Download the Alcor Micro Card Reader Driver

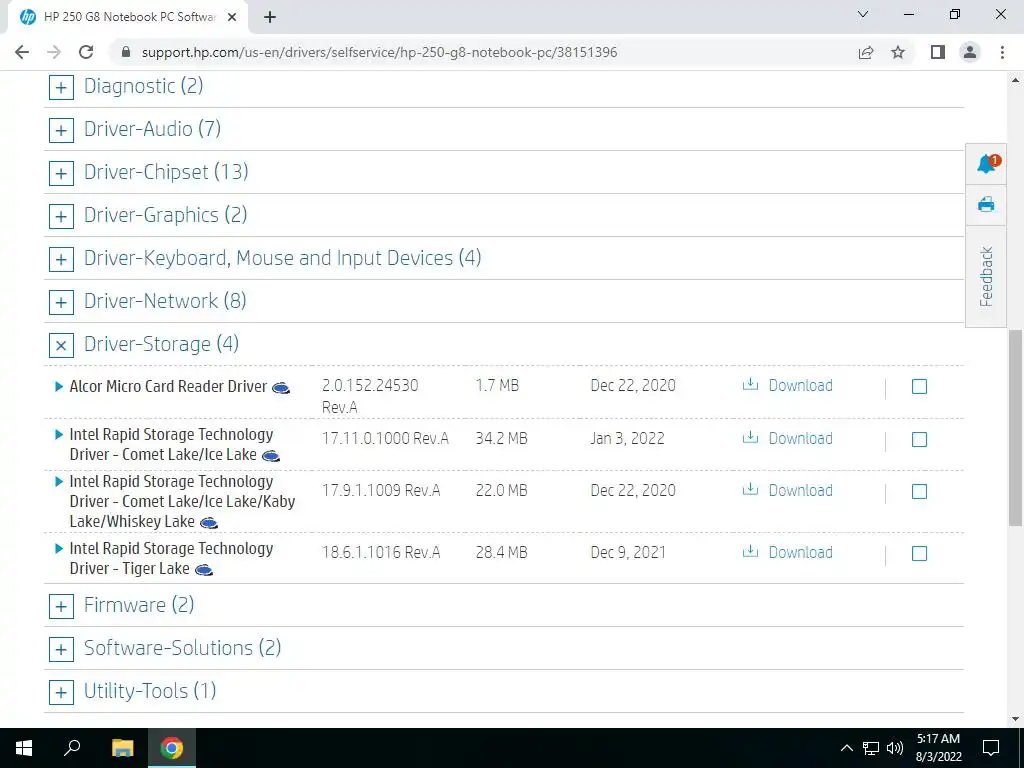801,385
